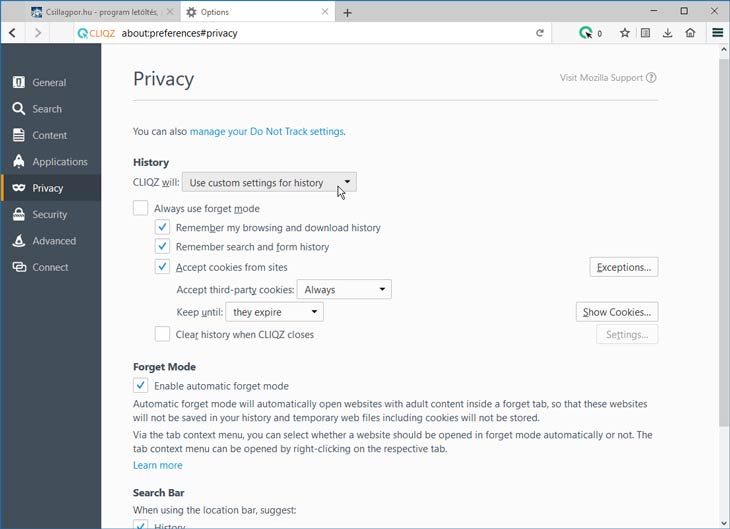730x529 pixels.
Task: Click the Advanced wizard hat icon
Action: (19, 241)
